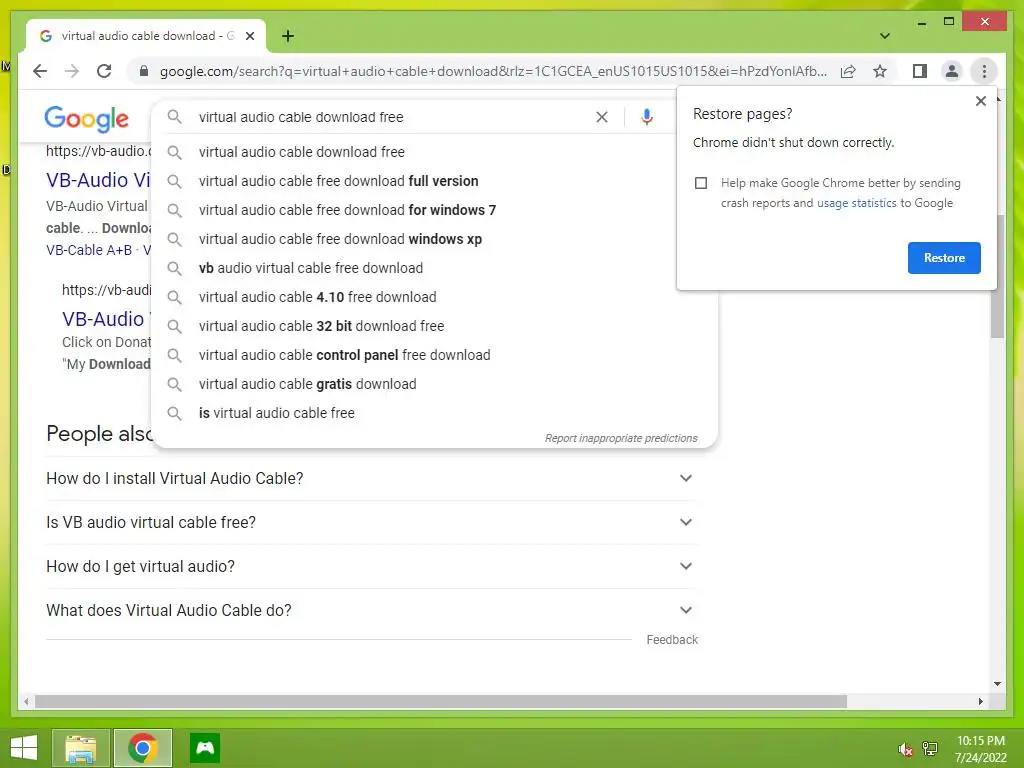Open the clock showing 10:15 PM

click(x=980, y=749)
